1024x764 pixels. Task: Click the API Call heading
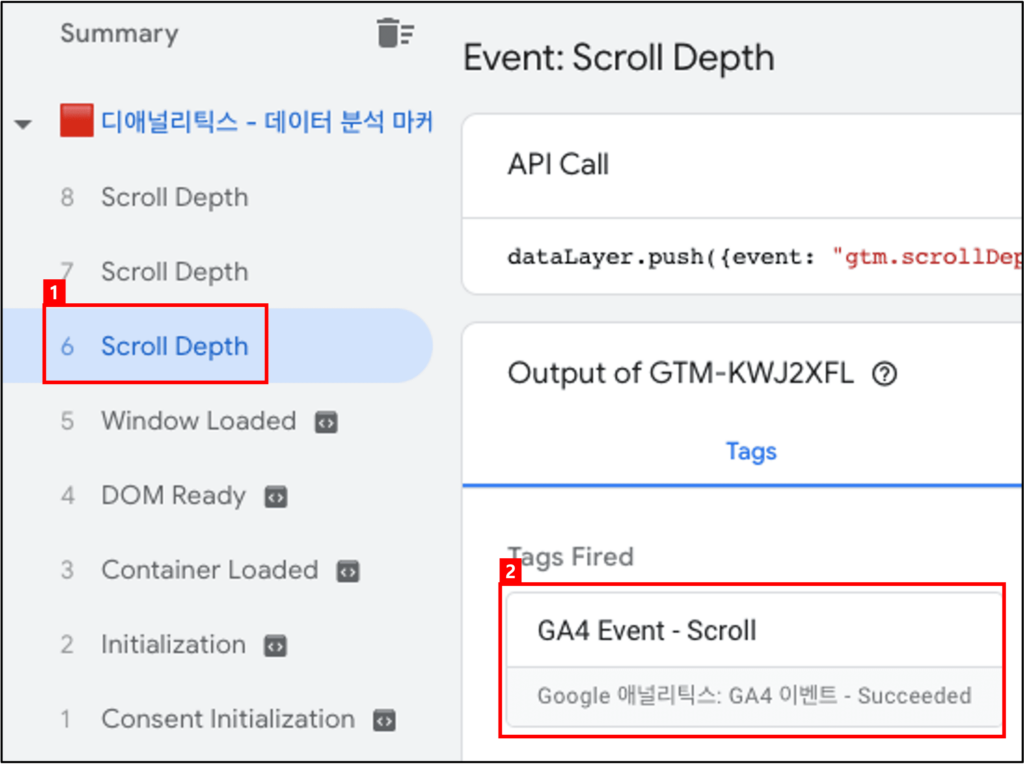pyautogui.click(x=558, y=165)
